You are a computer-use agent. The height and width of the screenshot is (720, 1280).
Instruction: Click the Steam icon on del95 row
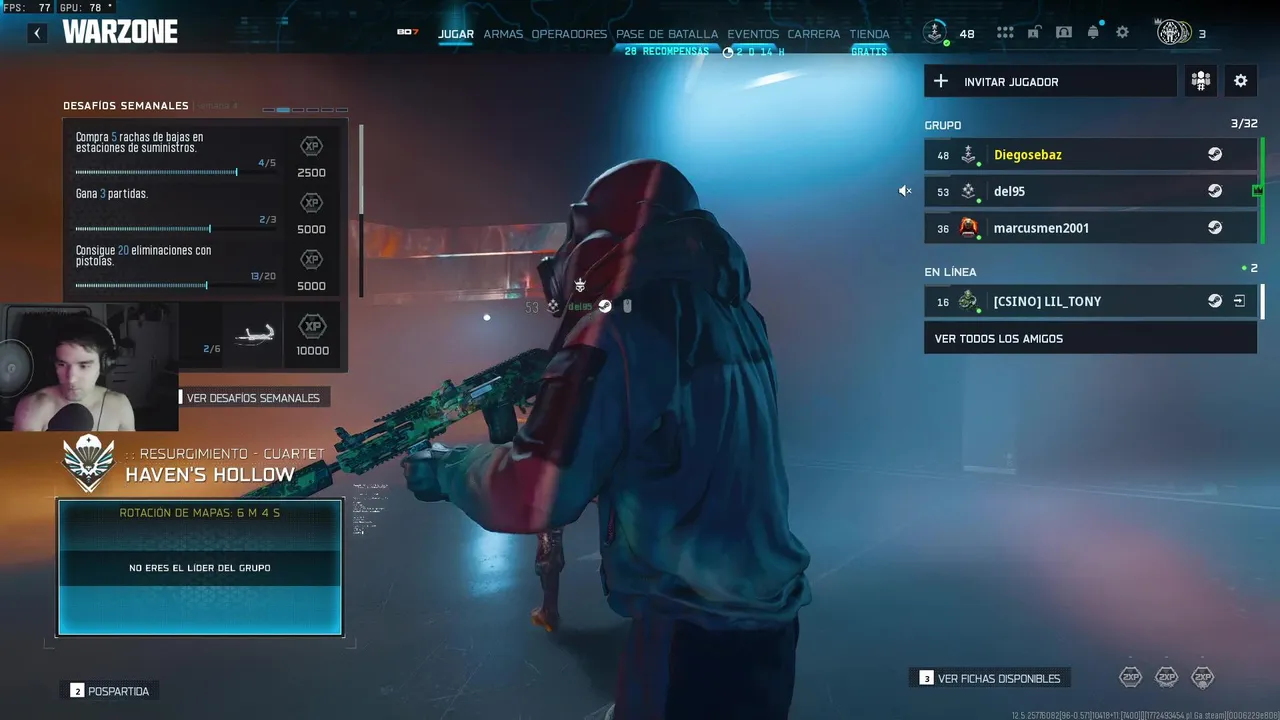pos(1215,191)
